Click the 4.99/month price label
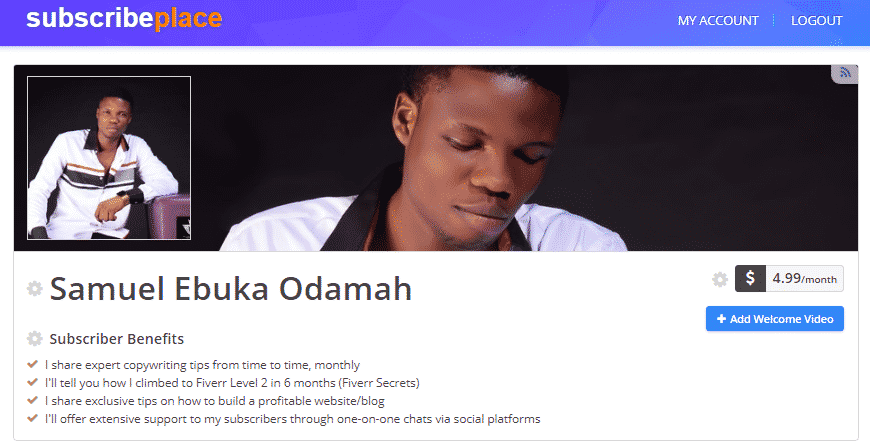870x446 pixels. [804, 279]
